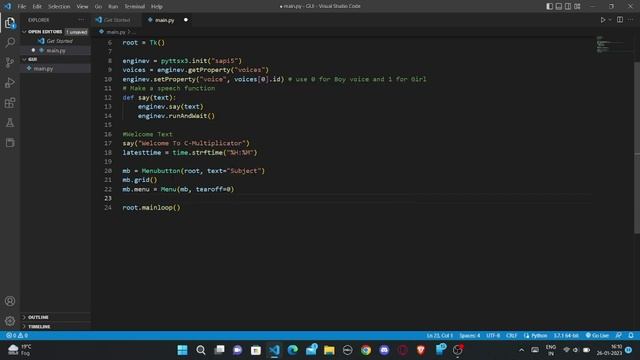Screen dimensions: 640x360
Task: Click the activity bar icon below Testing
Action: pyautogui.click(x=10, y=142)
